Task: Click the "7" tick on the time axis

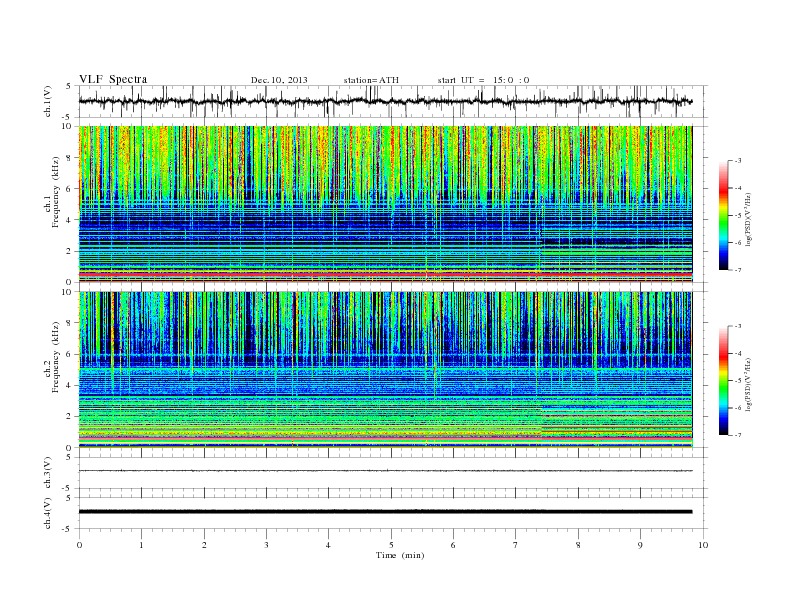Action: pos(516,545)
